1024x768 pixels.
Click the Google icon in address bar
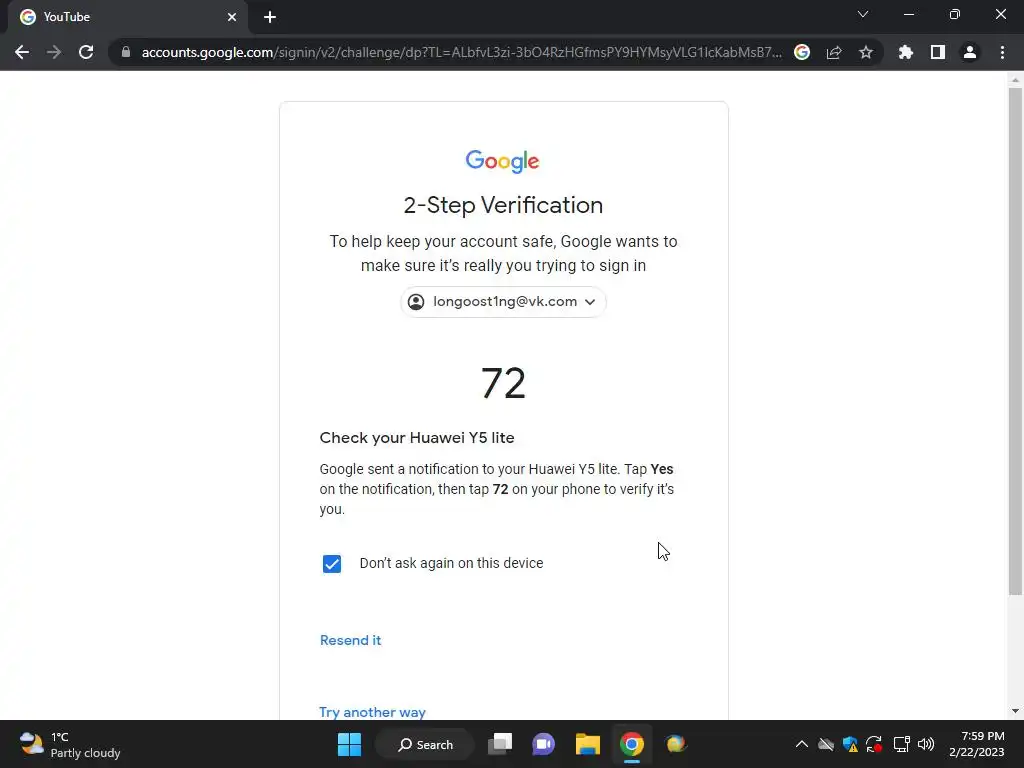pyautogui.click(x=802, y=52)
